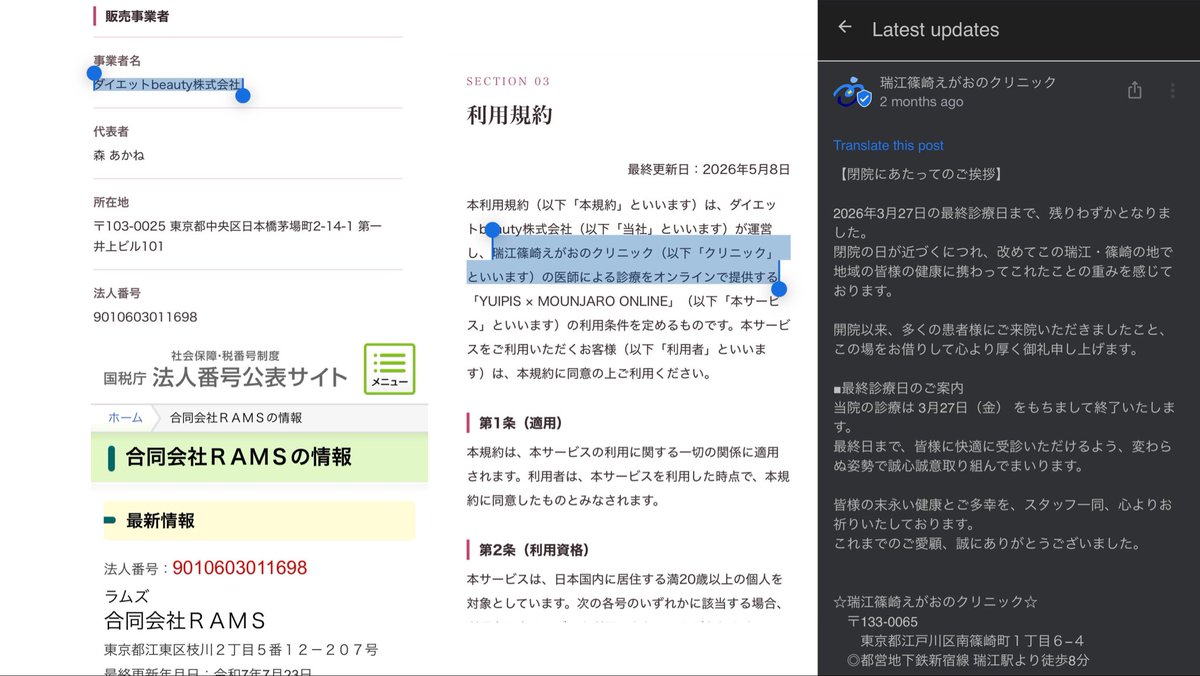Click the 販売事業者 heading
1200x676 pixels.
click(x=136, y=16)
